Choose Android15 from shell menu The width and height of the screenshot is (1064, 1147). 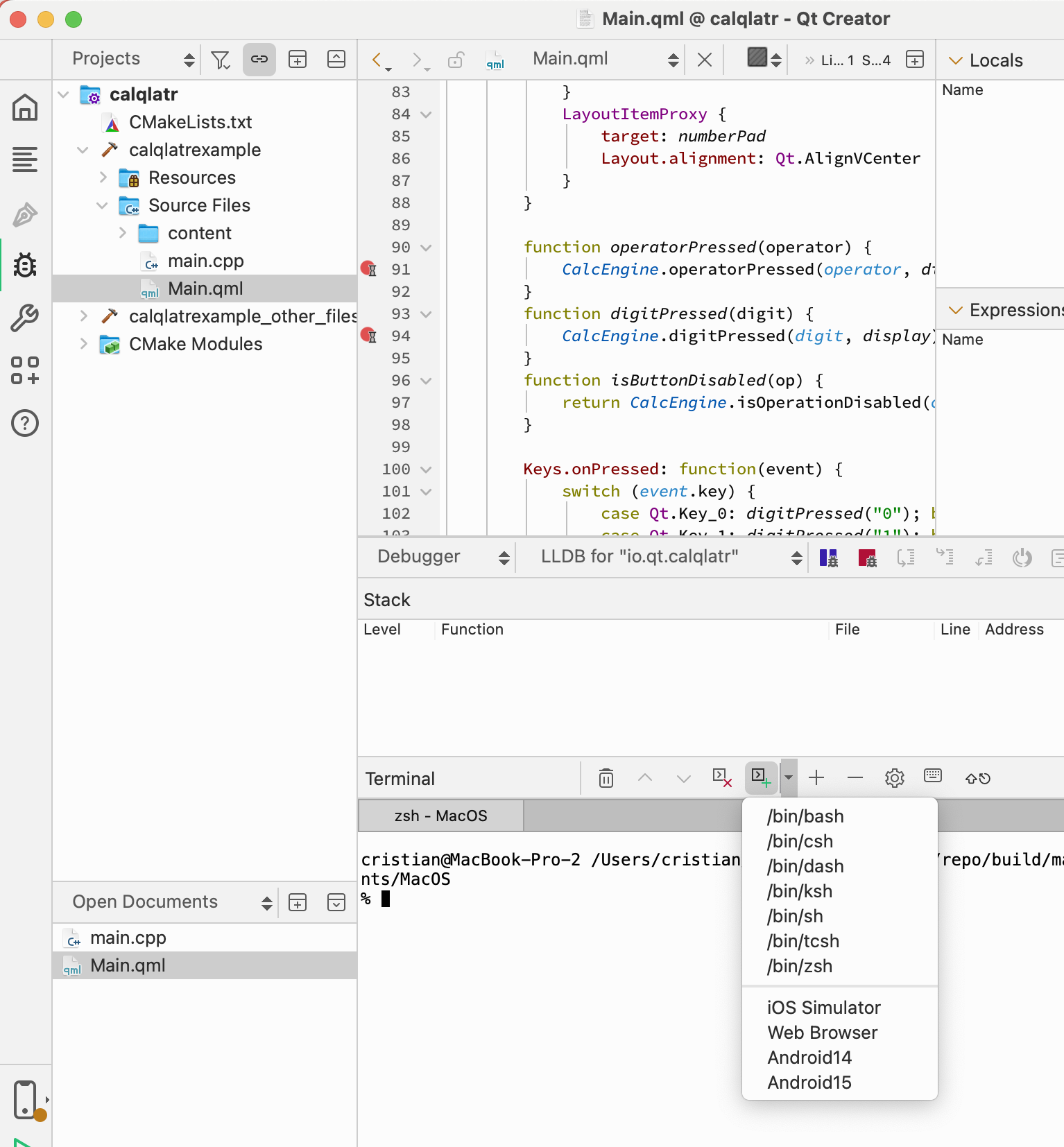(840, 1083)
